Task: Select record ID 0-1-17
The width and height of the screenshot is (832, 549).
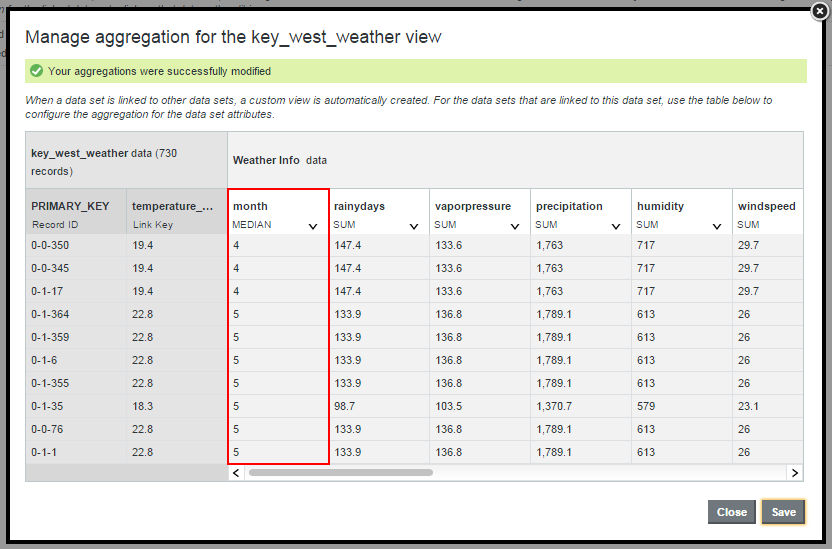Action: (47, 291)
